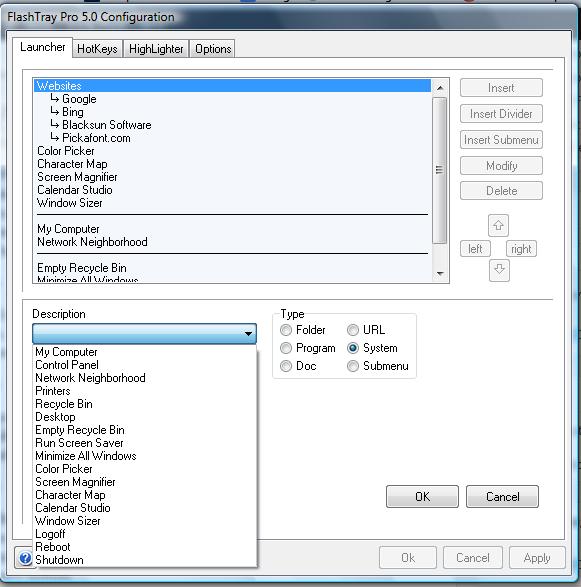
Task: Choose Character Map in dropdown list
Action: pos(145,495)
